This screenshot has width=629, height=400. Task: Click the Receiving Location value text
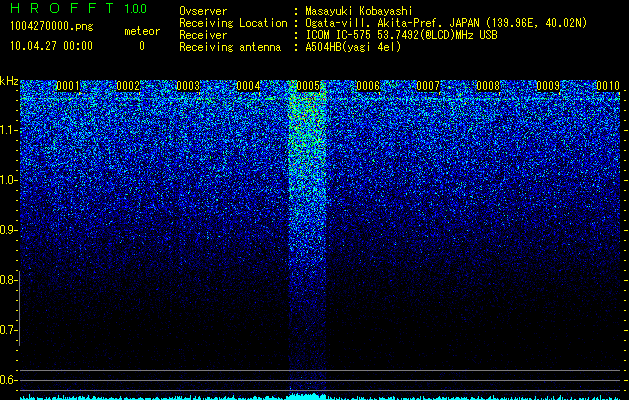pos(446,23)
